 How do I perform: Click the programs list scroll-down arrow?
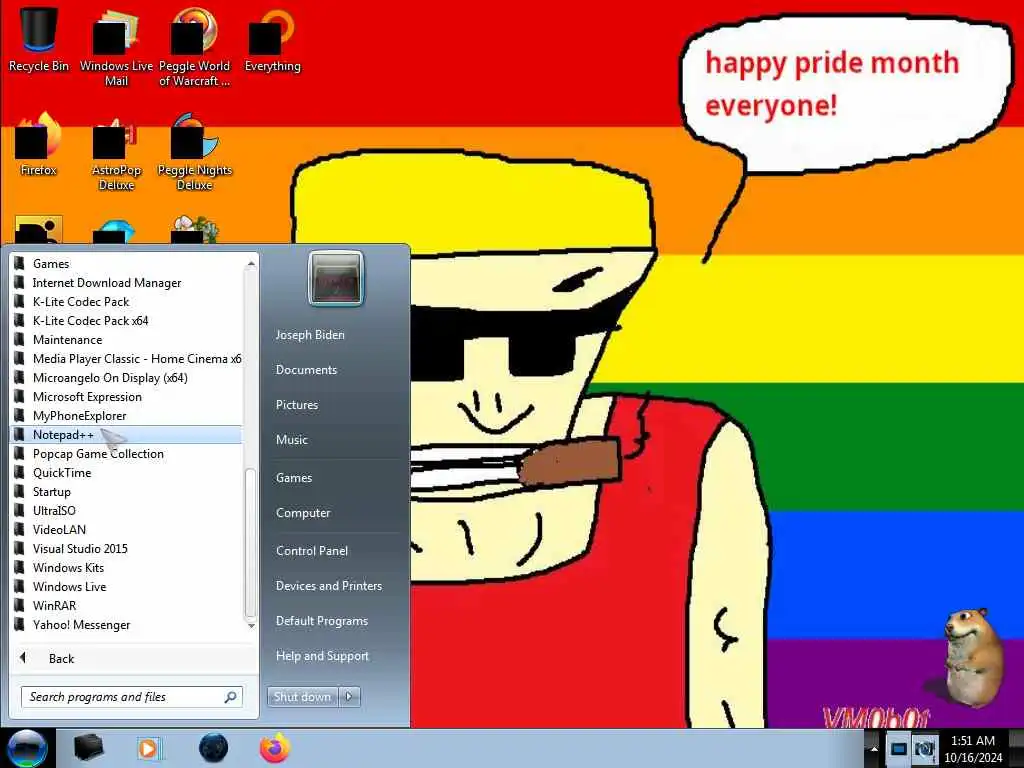pos(251,626)
